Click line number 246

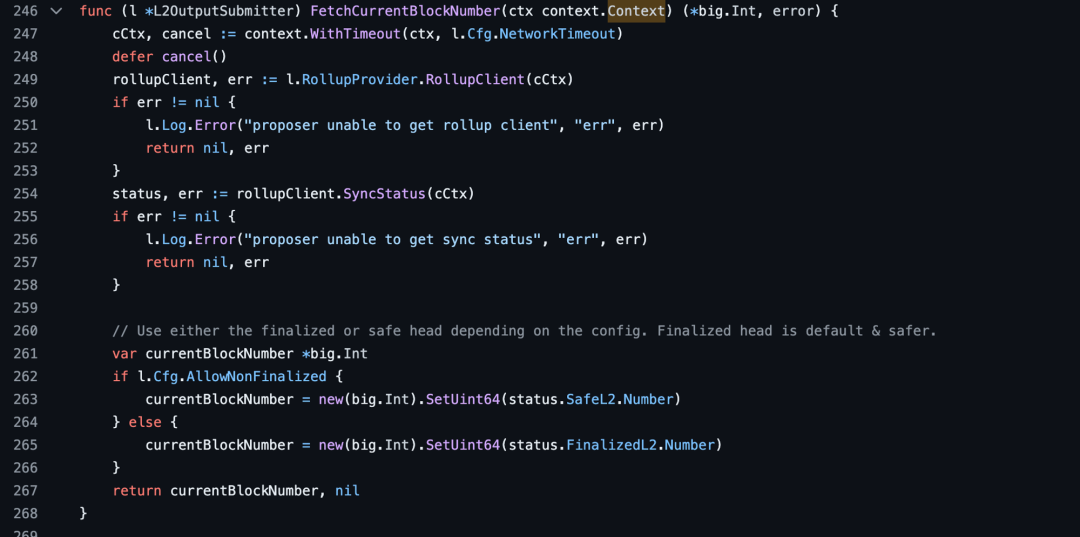pos(25,11)
